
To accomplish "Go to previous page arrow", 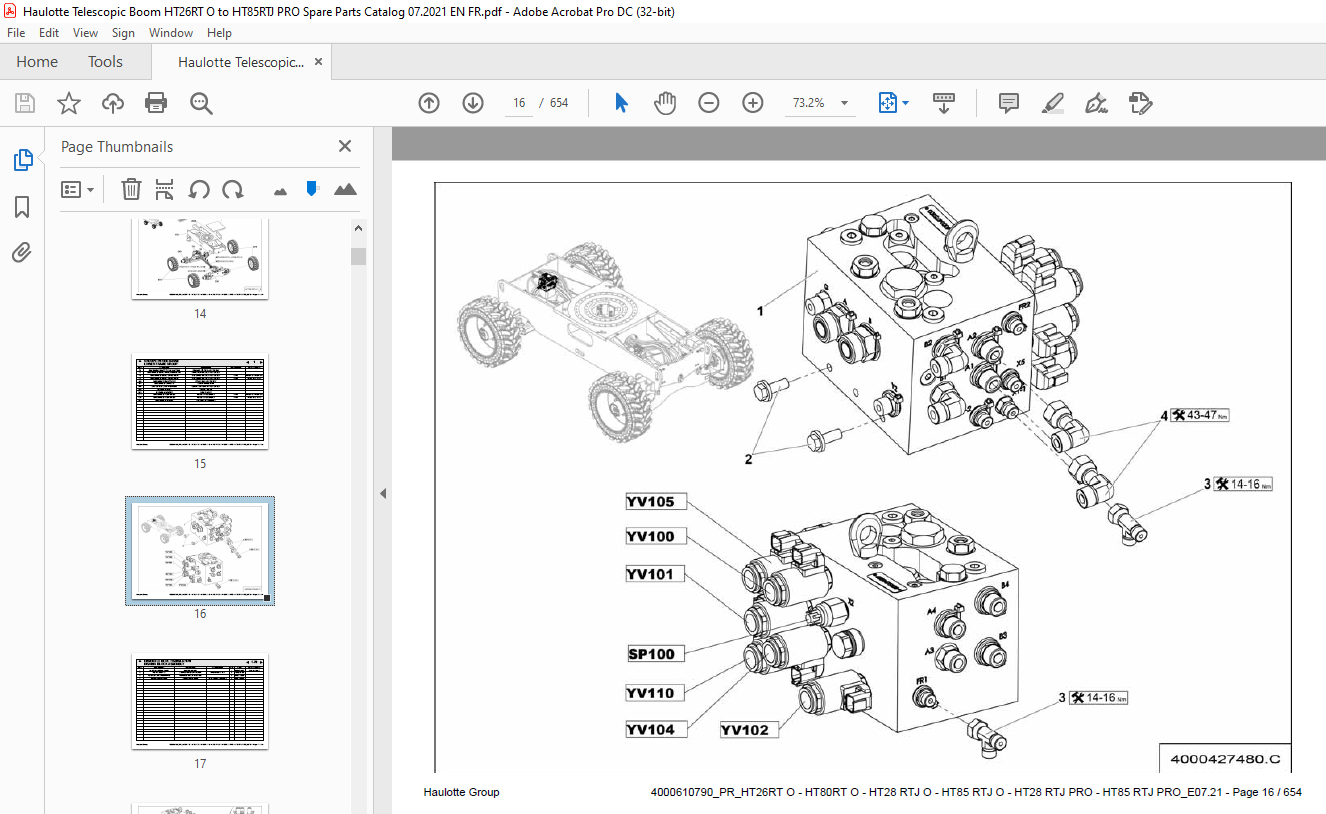I will click(429, 103).
